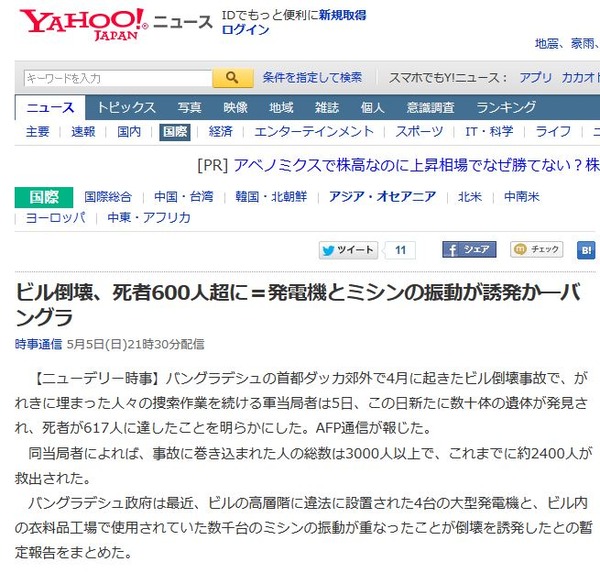Viewport: 600px width, 573px height.
Task: Select the 写真 tab in navigation
Action: [189, 108]
